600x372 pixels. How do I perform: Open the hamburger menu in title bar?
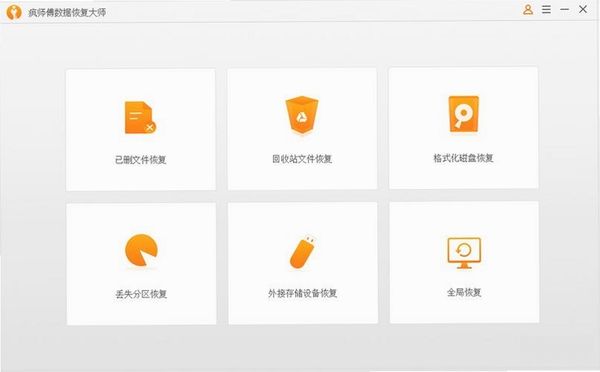coord(546,10)
